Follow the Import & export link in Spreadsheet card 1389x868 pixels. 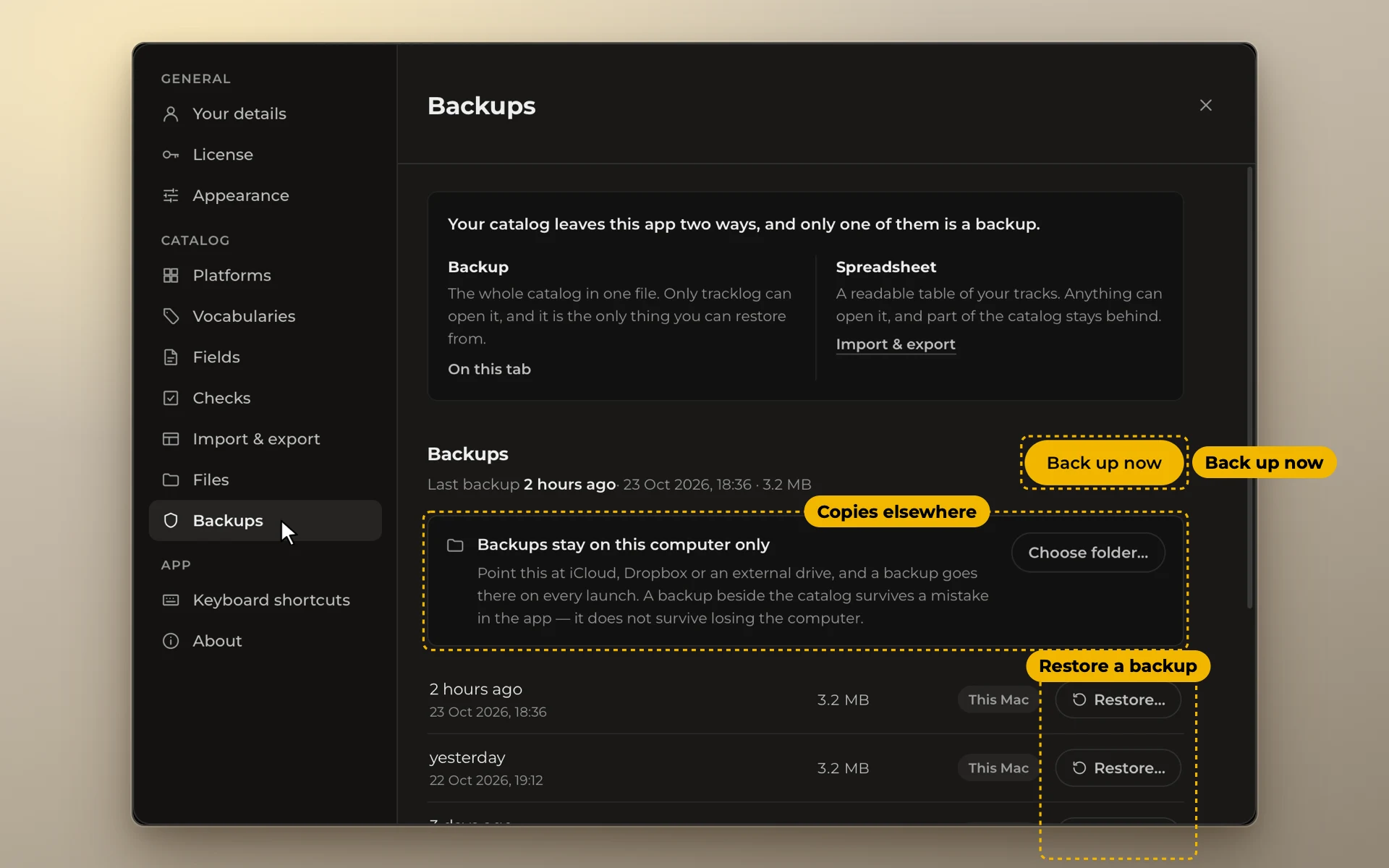(896, 344)
